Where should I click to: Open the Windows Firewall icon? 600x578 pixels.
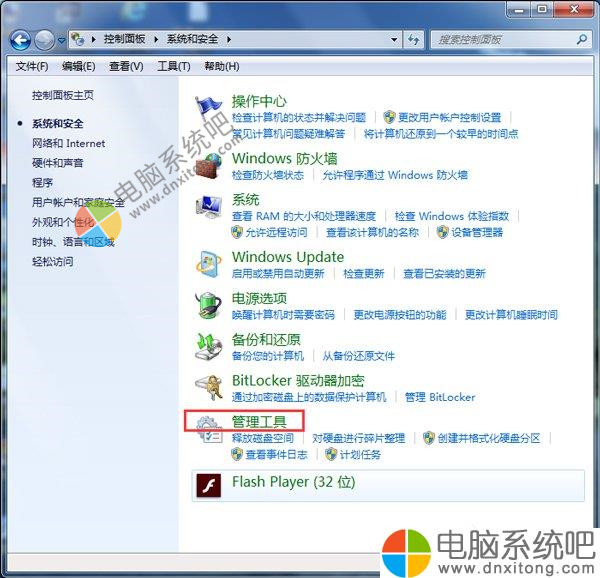[209, 164]
